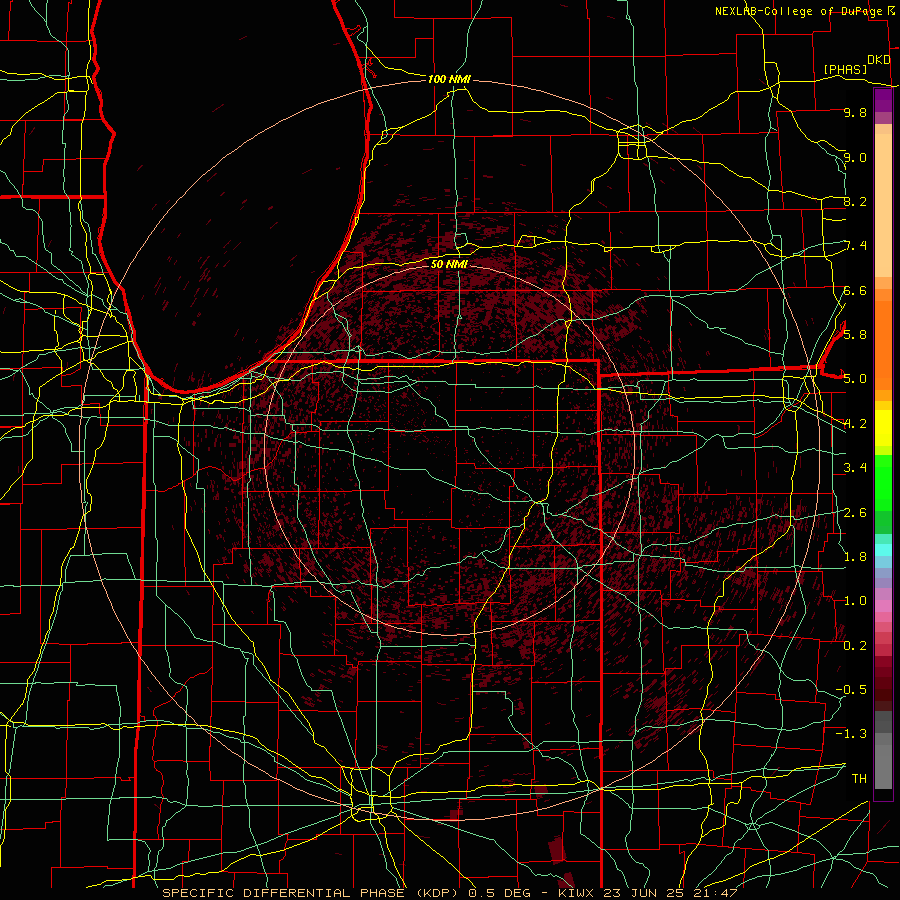Image resolution: width=900 pixels, height=900 pixels.
Task: Click the 1.0 scale value
Action: coord(855,600)
